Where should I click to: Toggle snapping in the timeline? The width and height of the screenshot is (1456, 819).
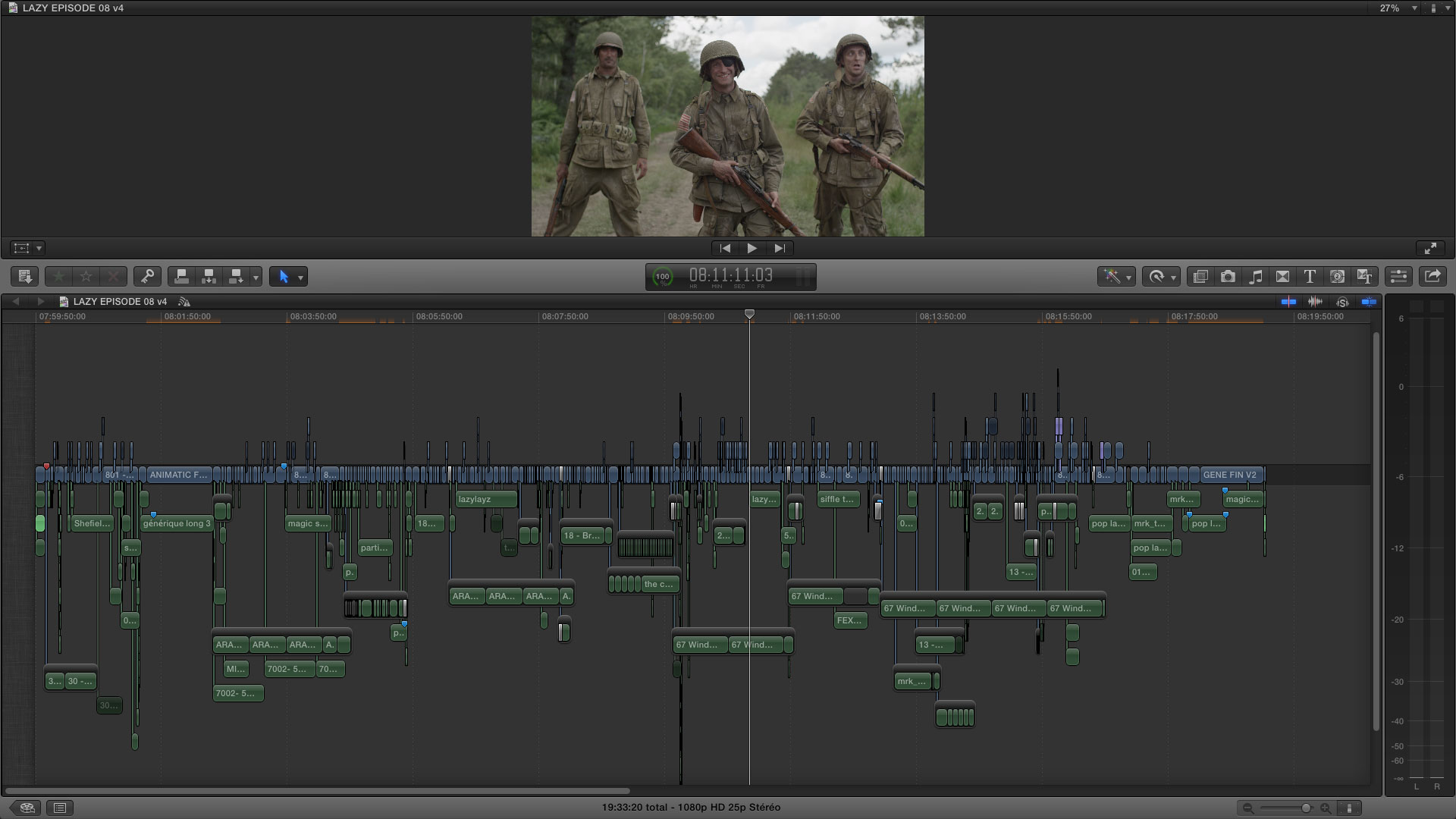pos(1369,302)
